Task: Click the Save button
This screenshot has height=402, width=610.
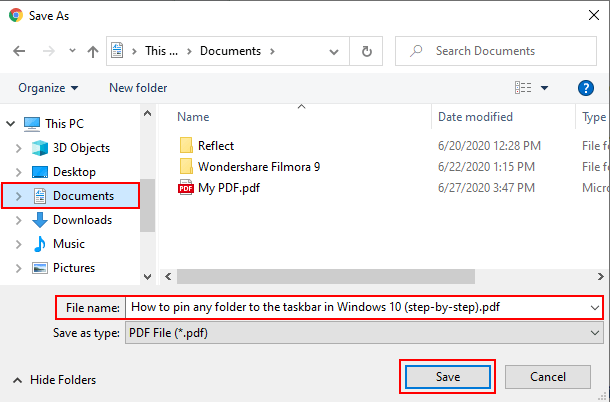Action: click(x=448, y=377)
